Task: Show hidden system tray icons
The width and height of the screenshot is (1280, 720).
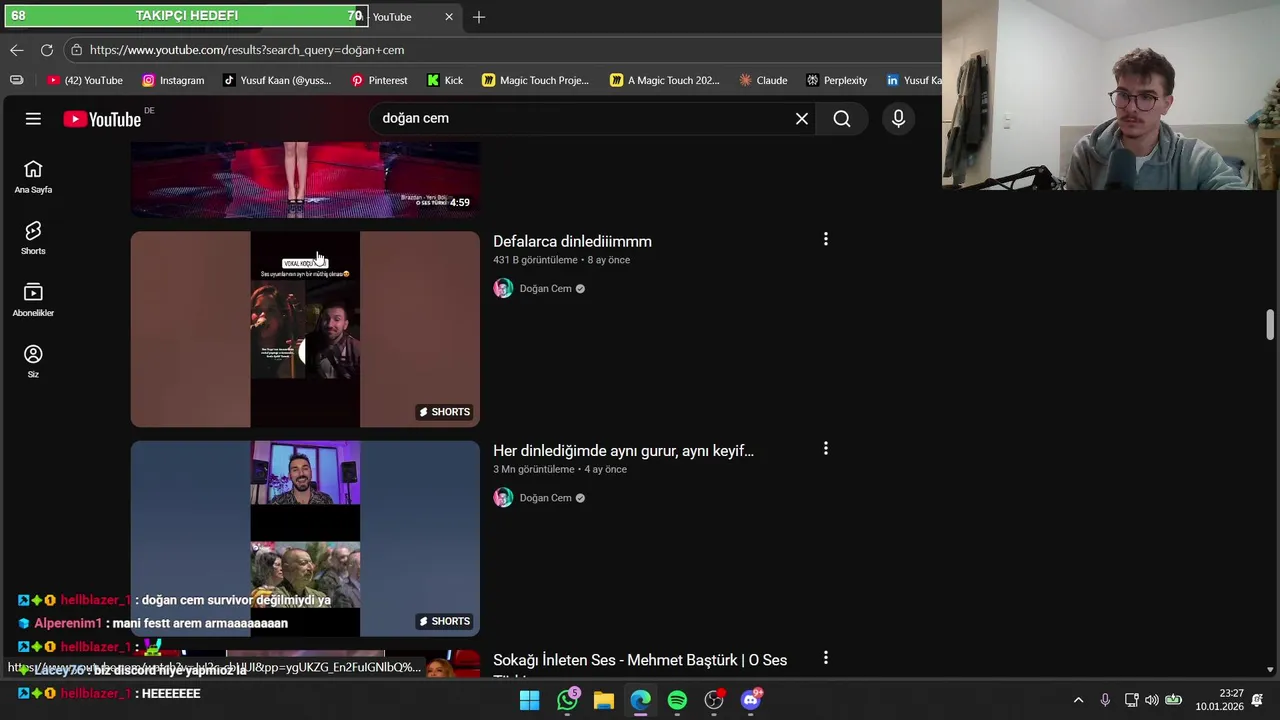Action: (1078, 700)
